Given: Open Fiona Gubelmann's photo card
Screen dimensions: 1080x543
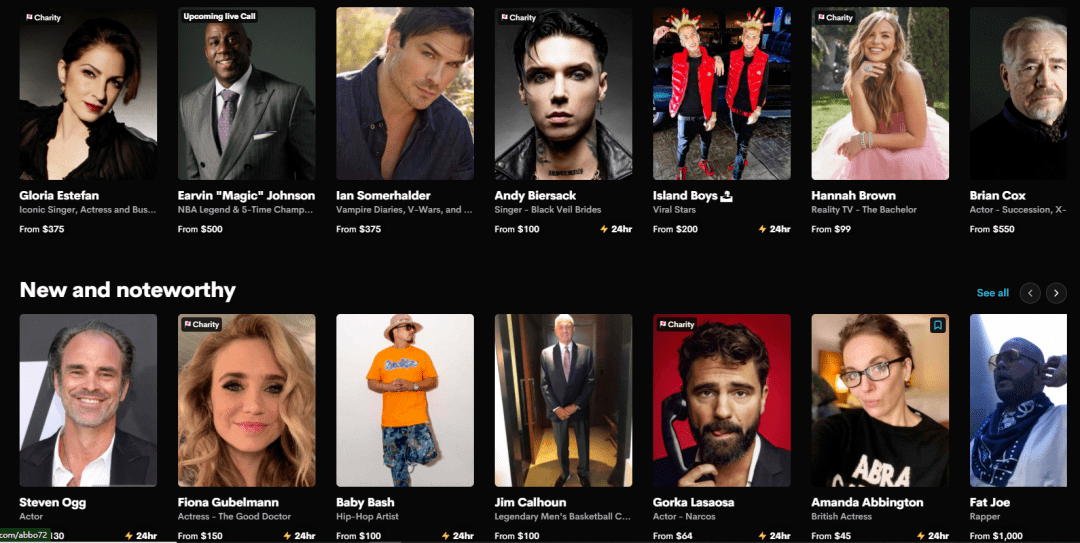Looking at the screenshot, I should pyautogui.click(x=247, y=400).
